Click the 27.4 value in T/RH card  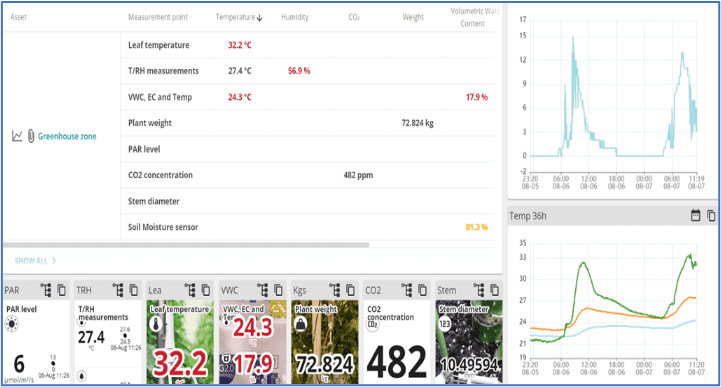(x=91, y=338)
